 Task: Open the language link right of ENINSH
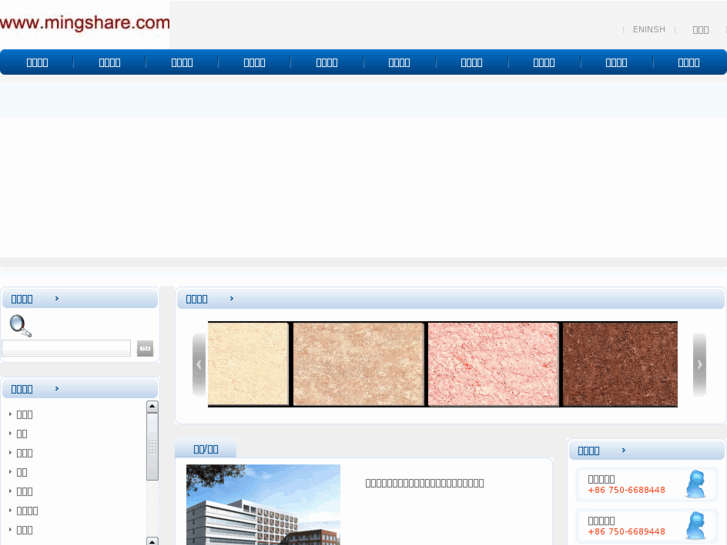pos(701,30)
